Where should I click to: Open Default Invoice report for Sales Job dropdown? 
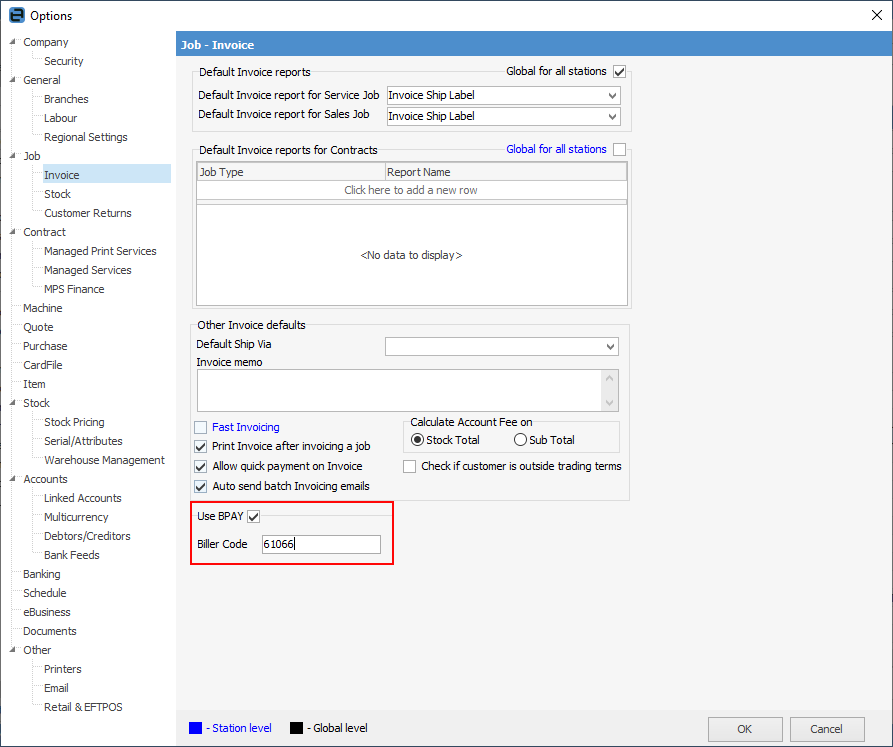(x=612, y=116)
